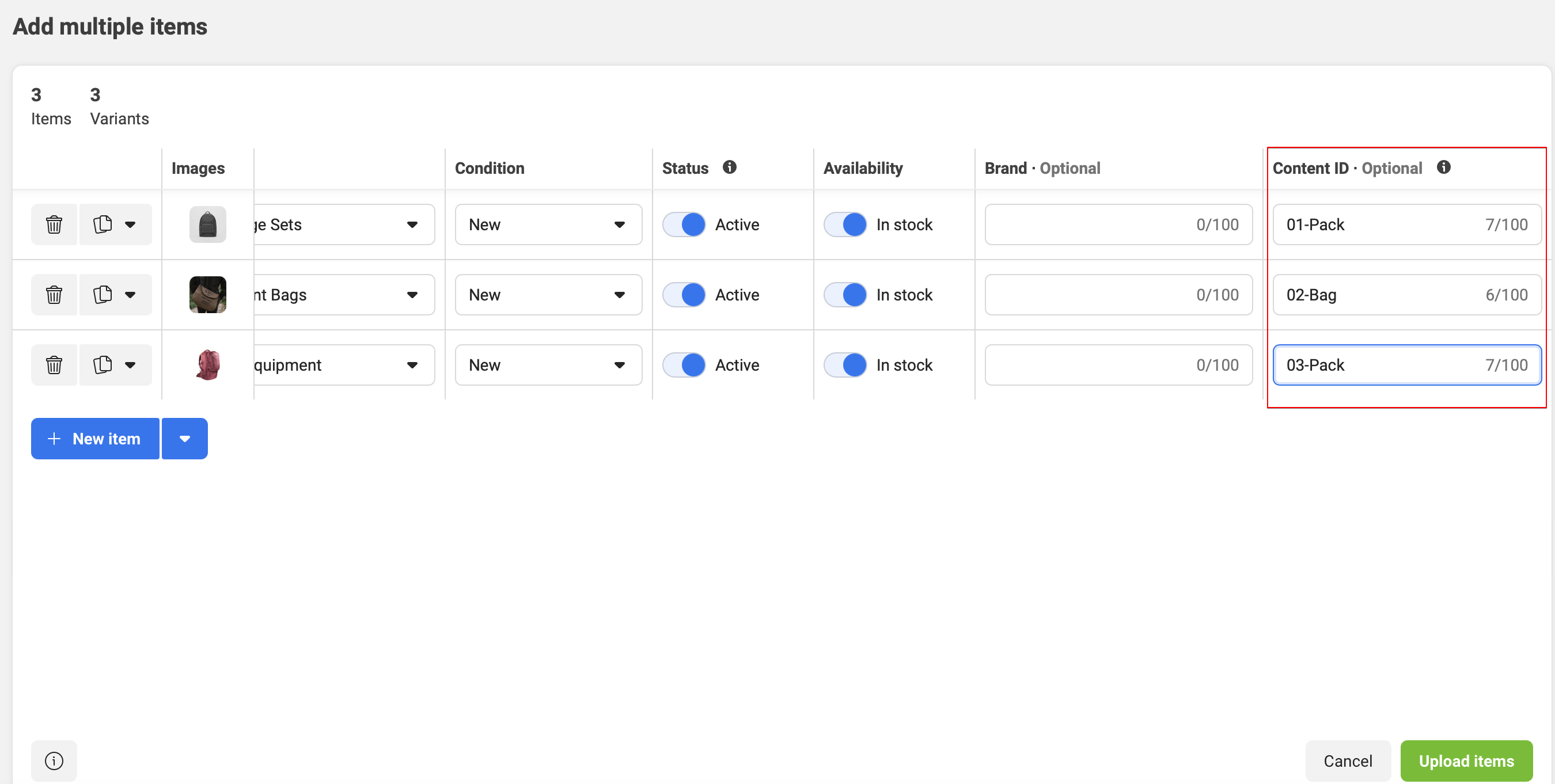
Task: Expand the Bags category dropdown
Action: point(344,295)
